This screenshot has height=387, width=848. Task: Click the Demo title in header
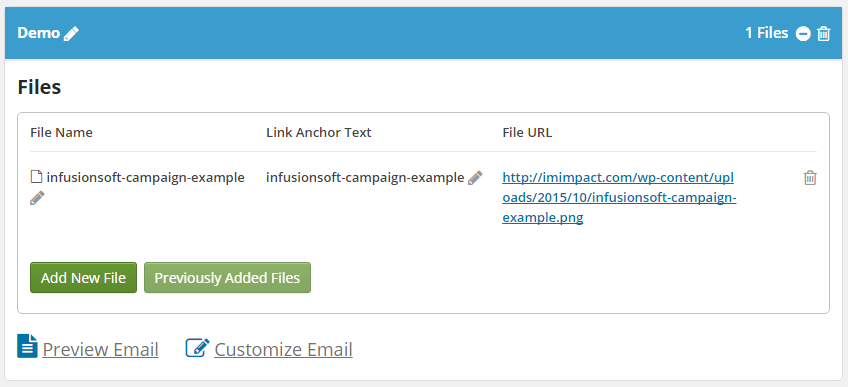(x=38, y=33)
